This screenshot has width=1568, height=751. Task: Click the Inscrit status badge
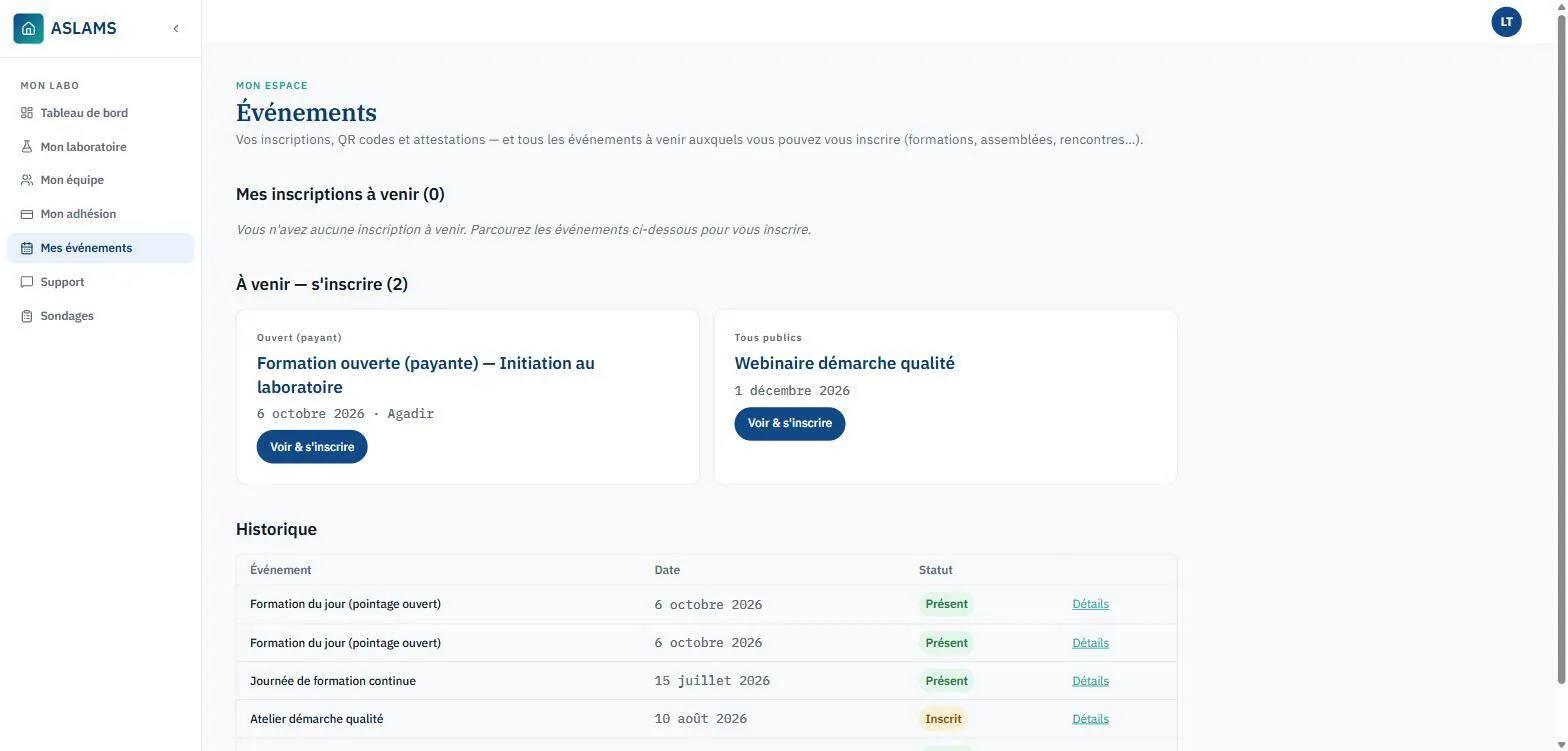pos(943,719)
